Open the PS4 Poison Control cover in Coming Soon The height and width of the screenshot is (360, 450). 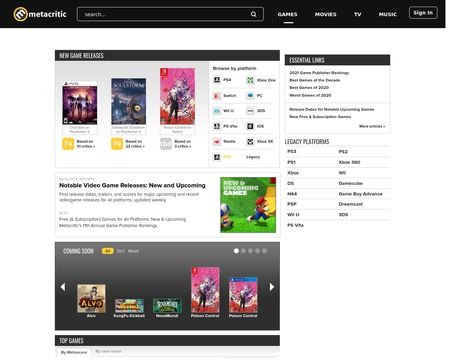[243, 295]
